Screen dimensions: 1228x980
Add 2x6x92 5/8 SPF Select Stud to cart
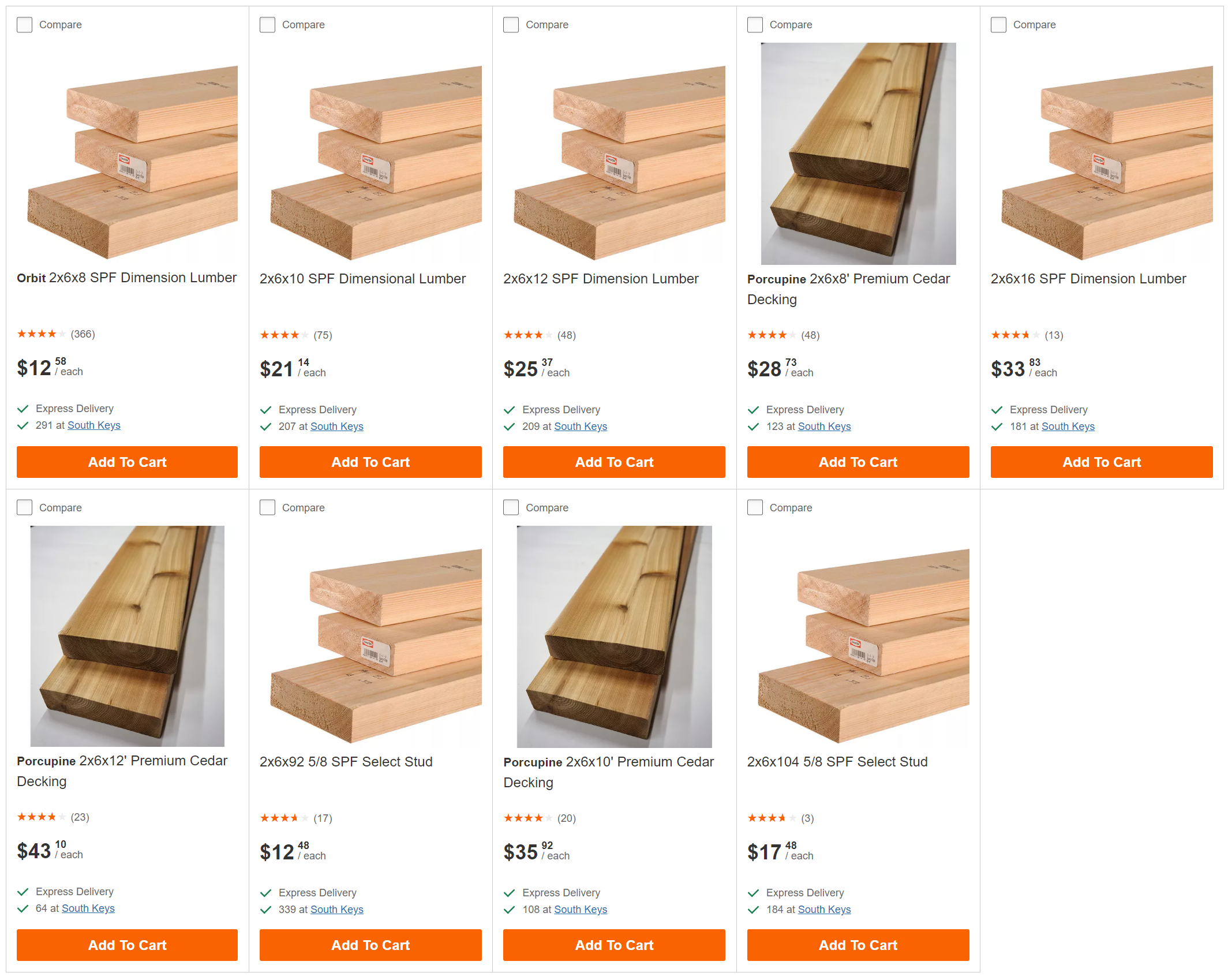point(370,945)
